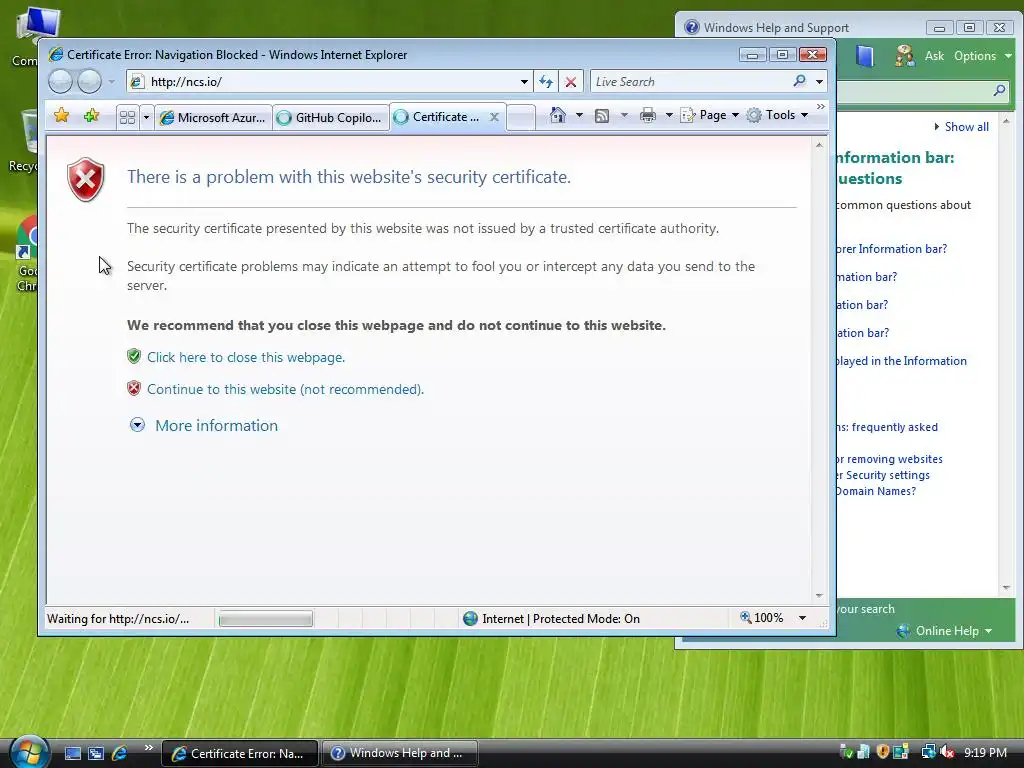Click the Home page icon
This screenshot has height=768, width=1024.
pyautogui.click(x=558, y=115)
